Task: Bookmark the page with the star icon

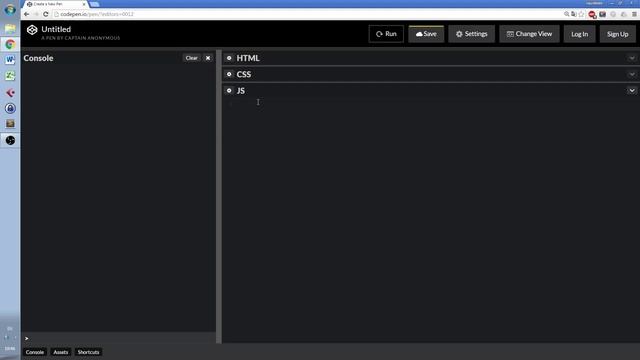Action: click(x=581, y=14)
